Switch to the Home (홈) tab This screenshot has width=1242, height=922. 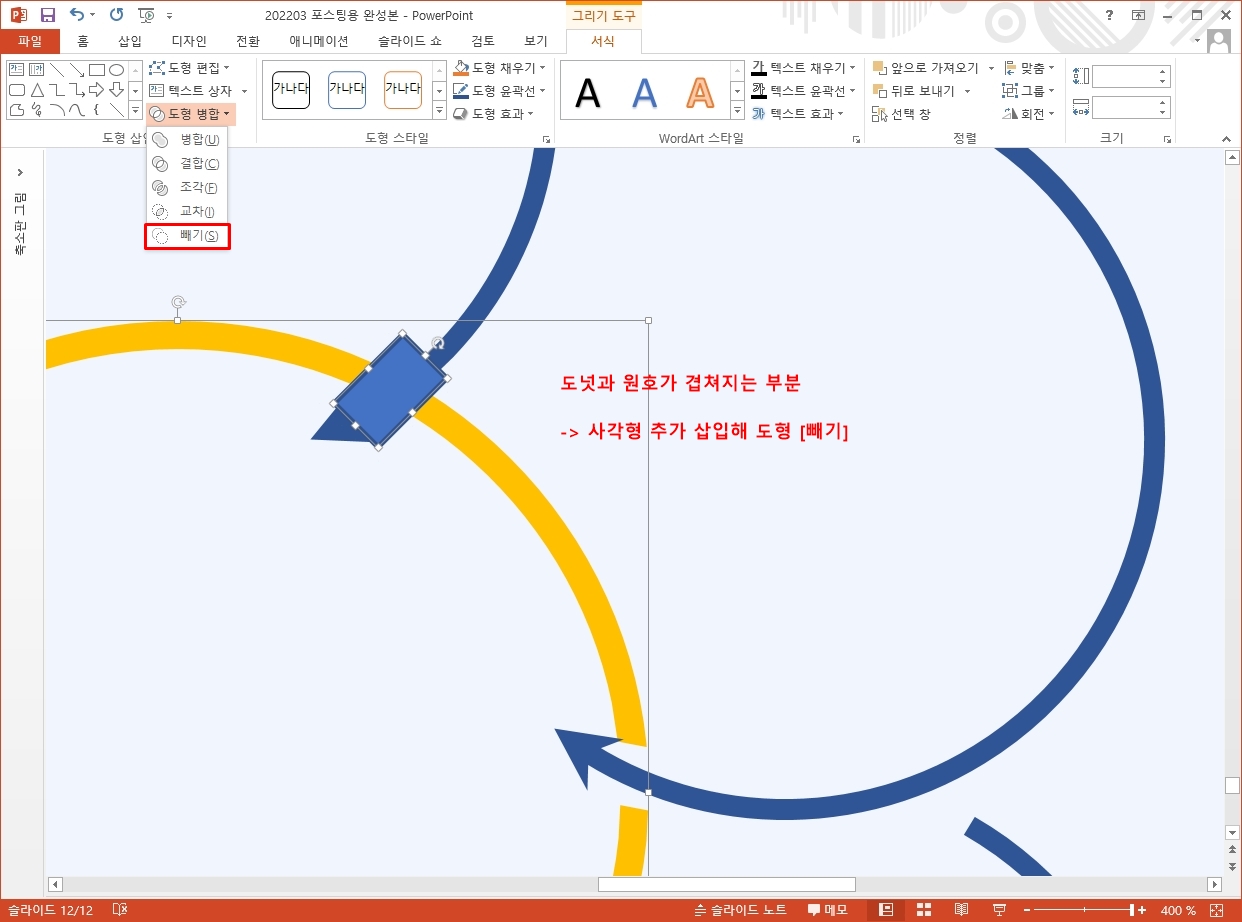(x=83, y=41)
